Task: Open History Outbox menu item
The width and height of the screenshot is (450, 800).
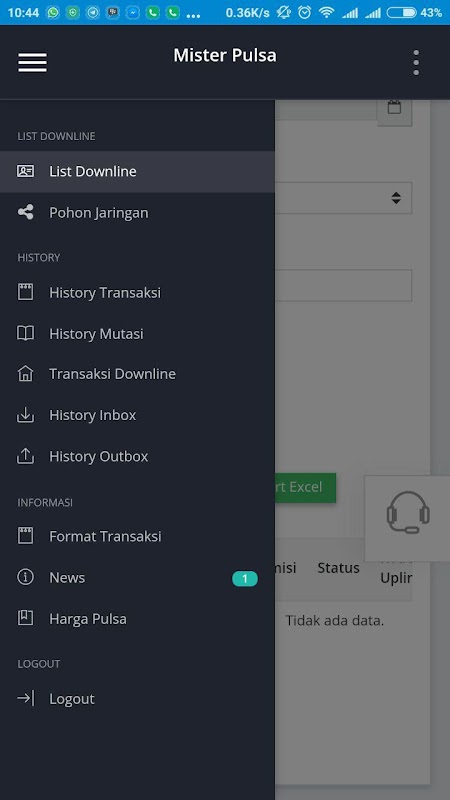Action: pyautogui.click(x=137, y=456)
